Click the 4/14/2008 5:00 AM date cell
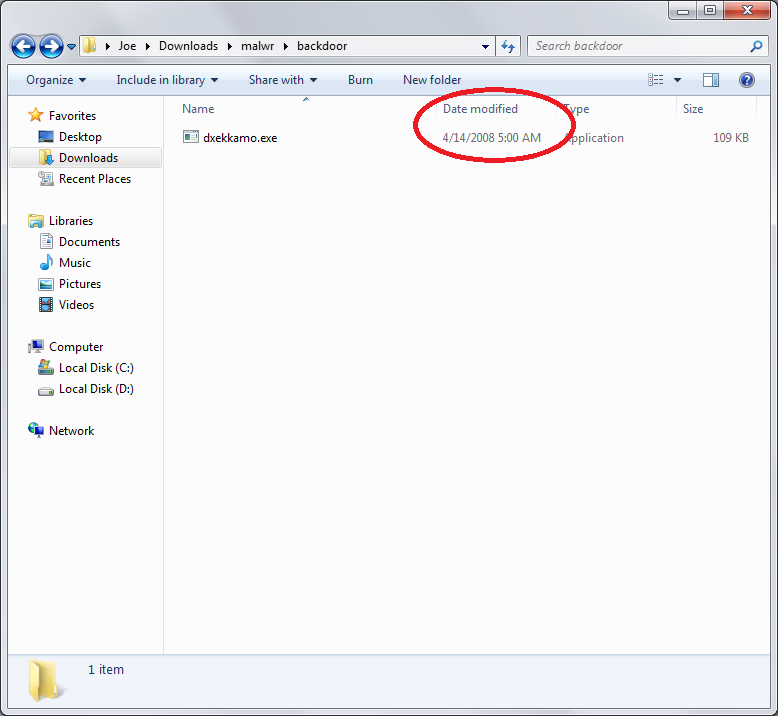The width and height of the screenshot is (778, 716). (x=492, y=138)
